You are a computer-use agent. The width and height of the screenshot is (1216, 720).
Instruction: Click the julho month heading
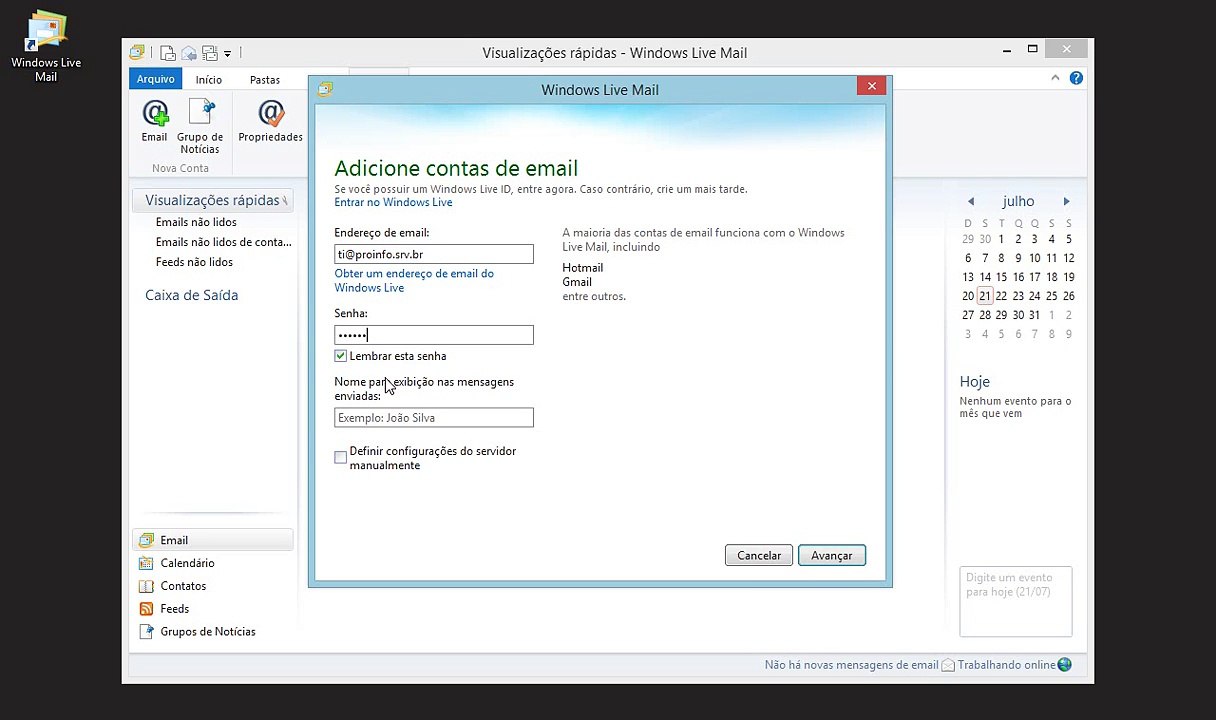pyautogui.click(x=1018, y=201)
